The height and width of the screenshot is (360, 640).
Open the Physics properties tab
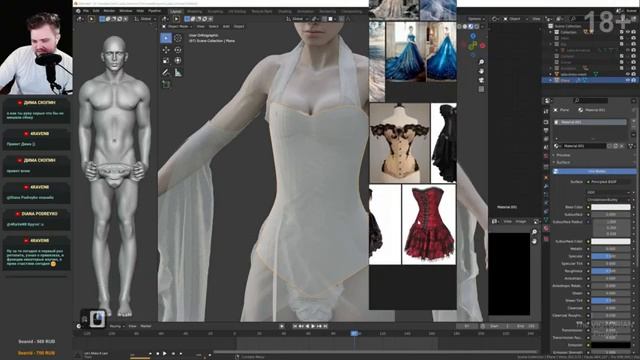[x=546, y=203]
